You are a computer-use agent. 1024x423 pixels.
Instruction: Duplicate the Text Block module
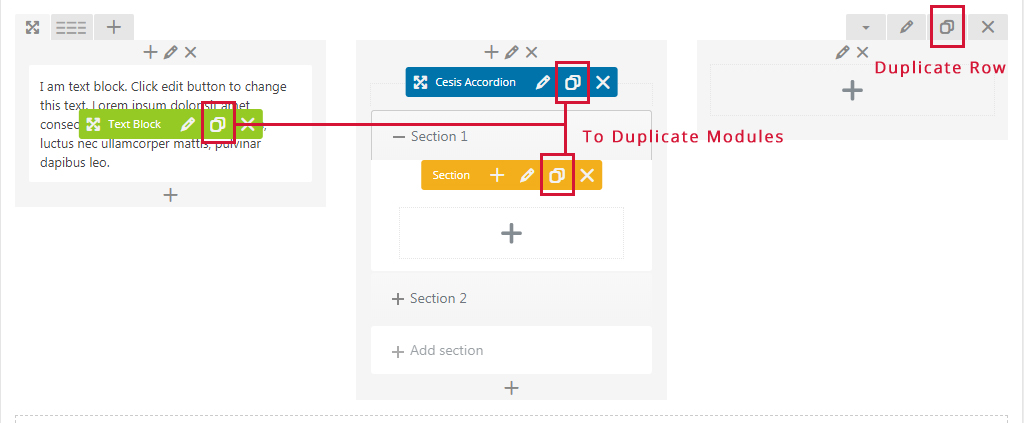point(217,125)
